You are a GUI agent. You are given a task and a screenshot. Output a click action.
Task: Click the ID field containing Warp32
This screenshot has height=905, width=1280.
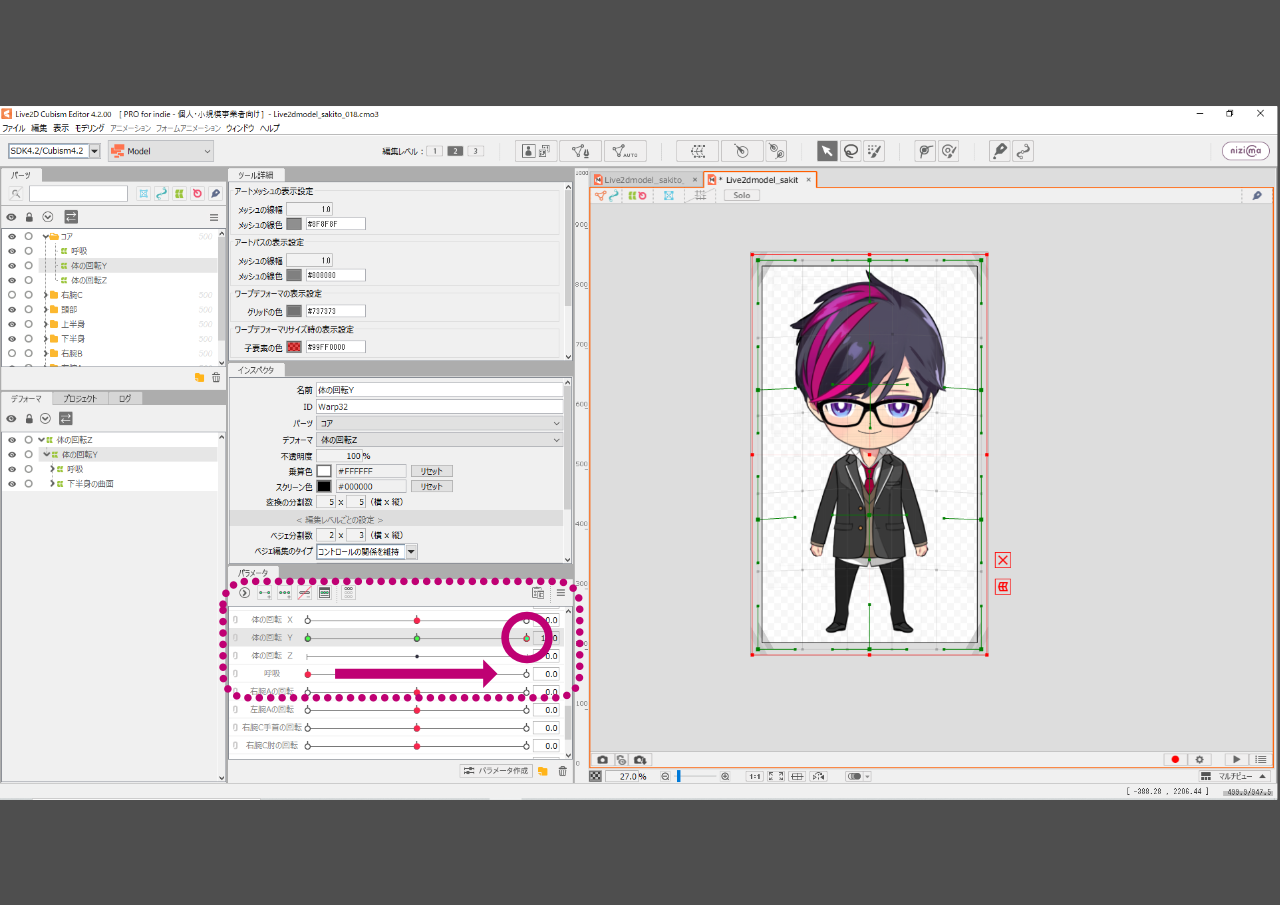439,407
